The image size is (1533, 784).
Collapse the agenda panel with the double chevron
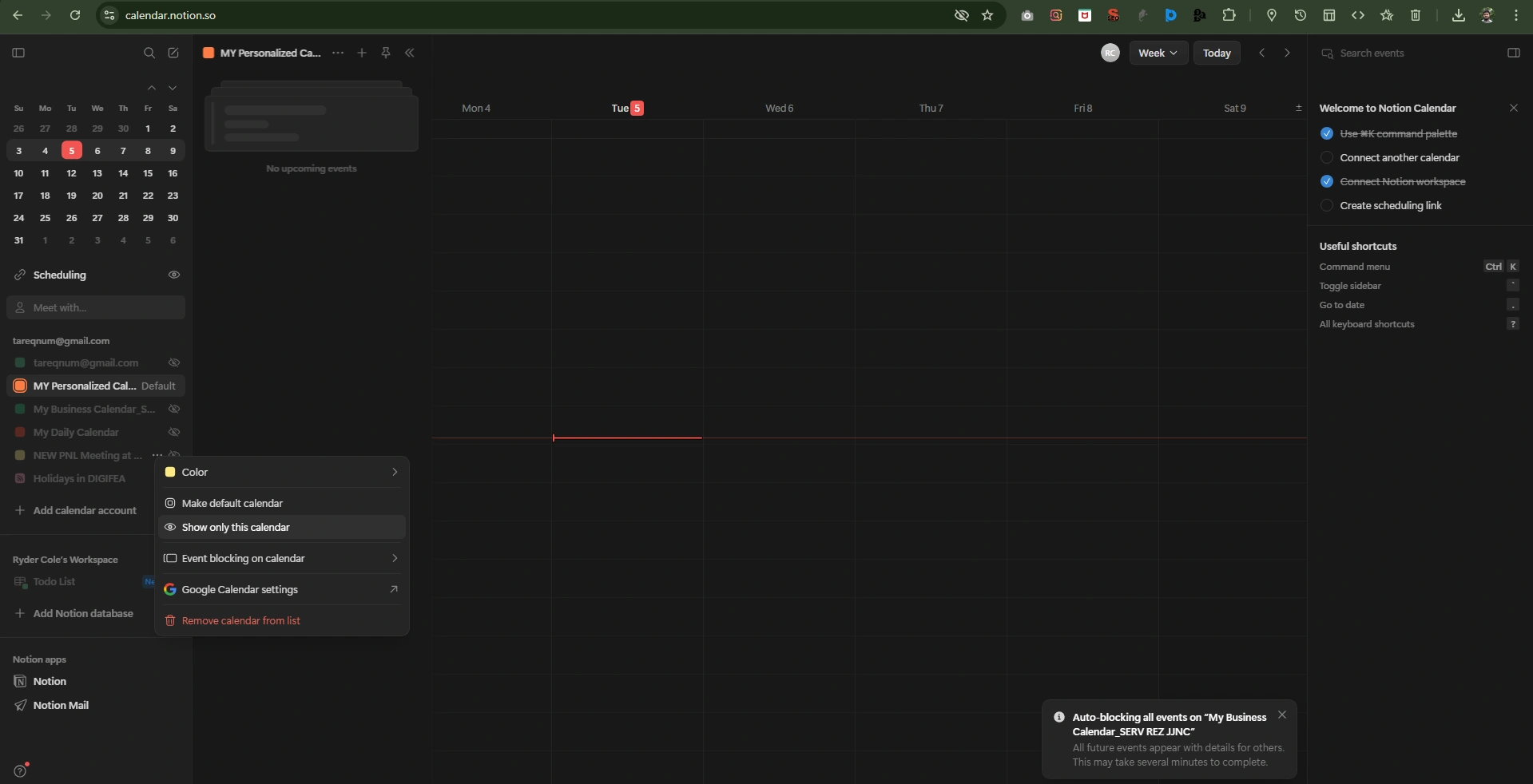click(x=410, y=53)
